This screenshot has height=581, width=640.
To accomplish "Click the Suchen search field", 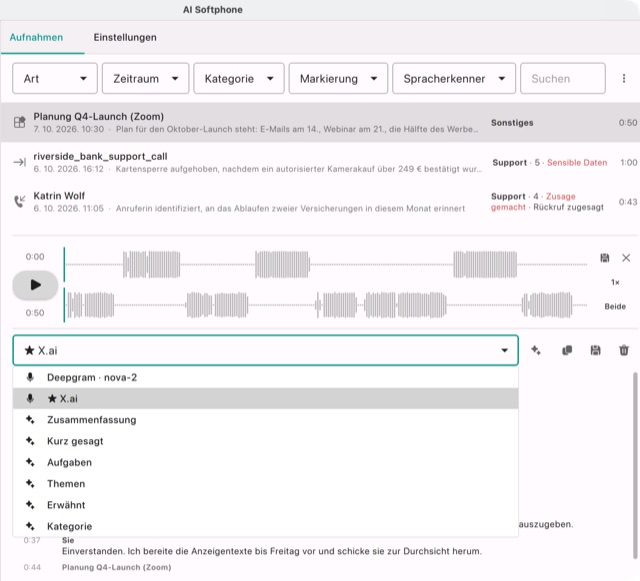I will (x=563, y=78).
